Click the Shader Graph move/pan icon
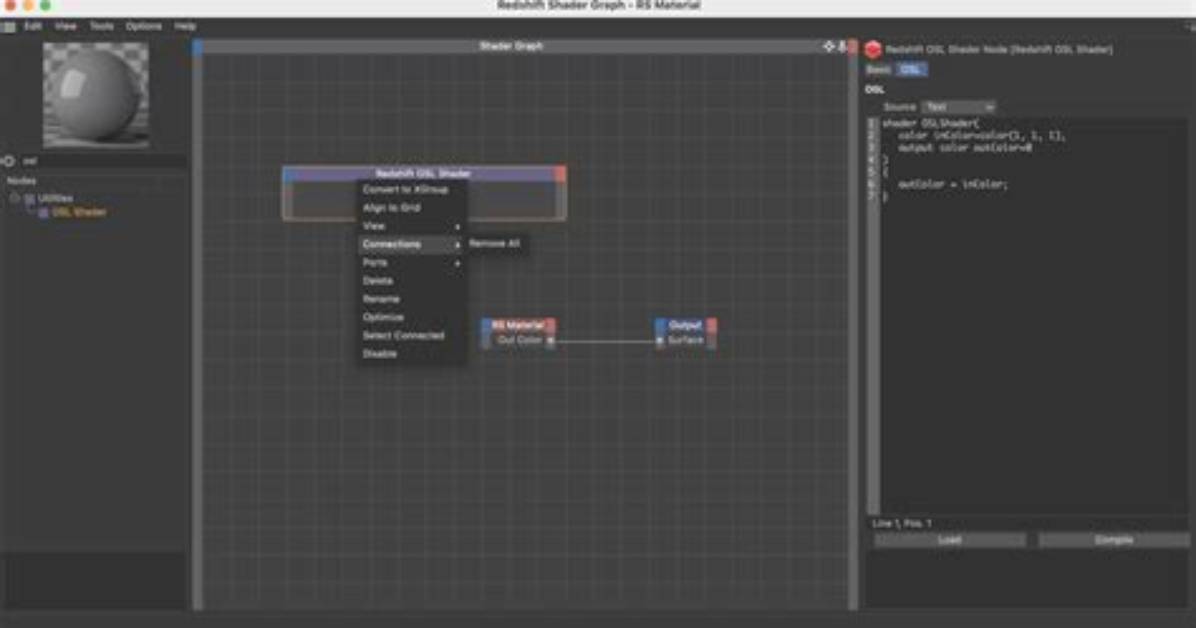 pos(829,47)
